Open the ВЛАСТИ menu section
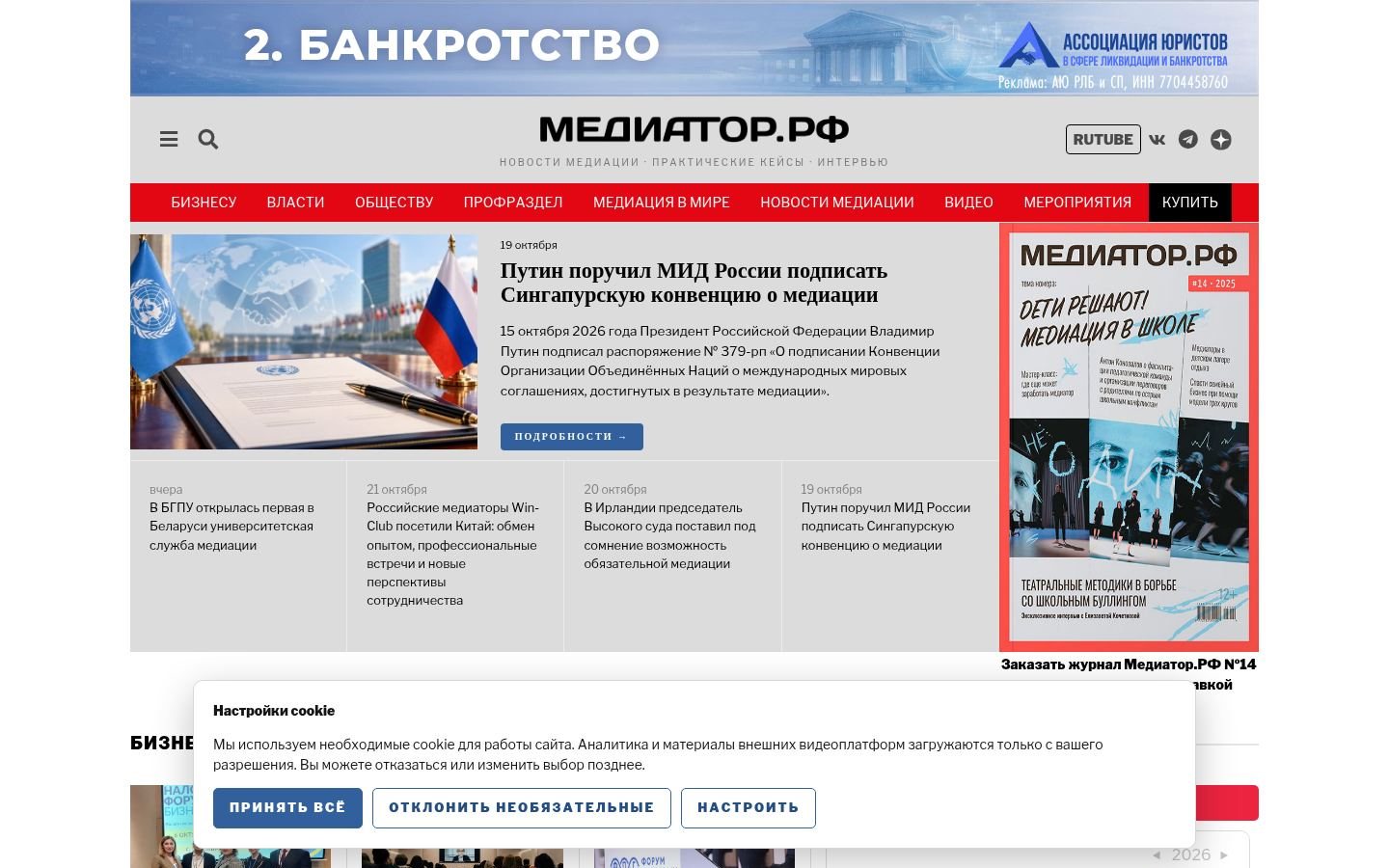This screenshot has width=1389, height=868. pos(295,203)
